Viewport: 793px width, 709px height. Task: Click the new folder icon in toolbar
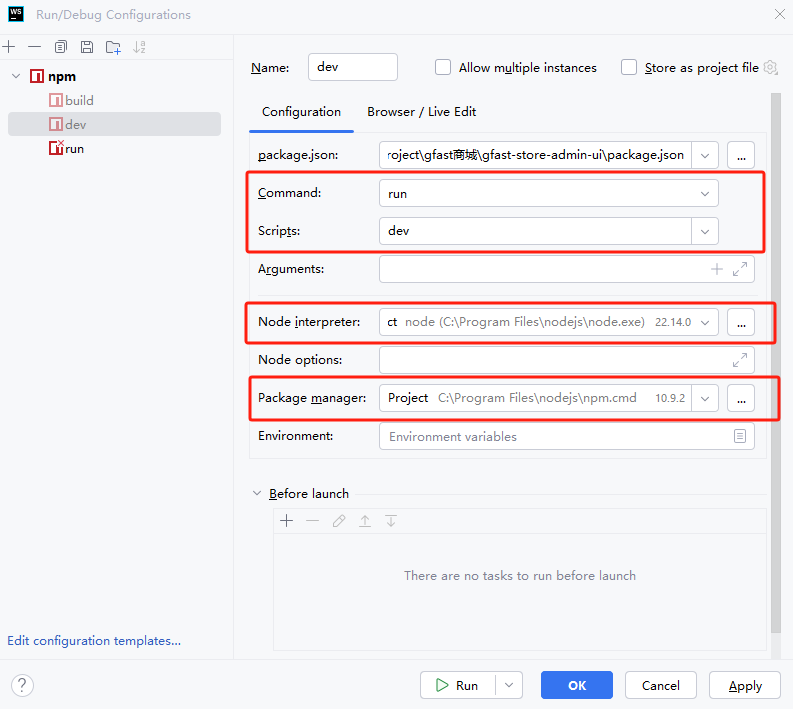tap(113, 47)
